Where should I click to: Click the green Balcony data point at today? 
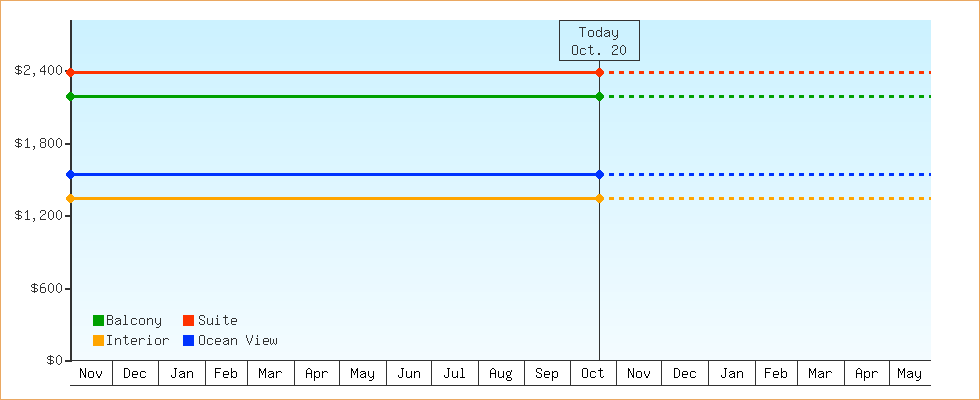pyautogui.click(x=599, y=96)
